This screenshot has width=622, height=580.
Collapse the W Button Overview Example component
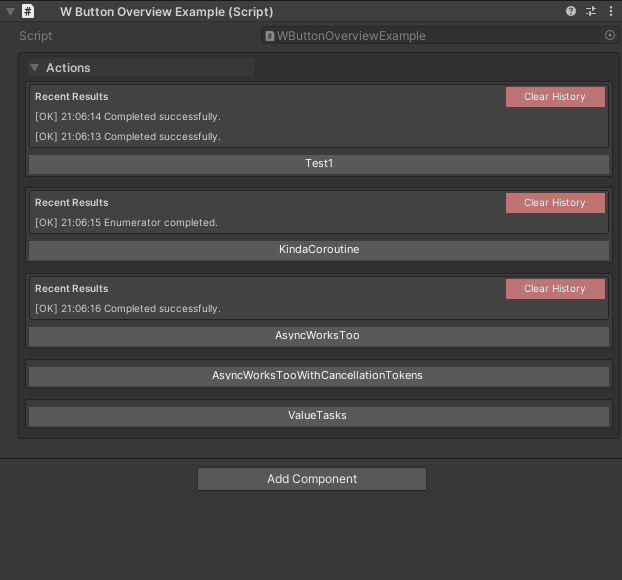(x=10, y=12)
